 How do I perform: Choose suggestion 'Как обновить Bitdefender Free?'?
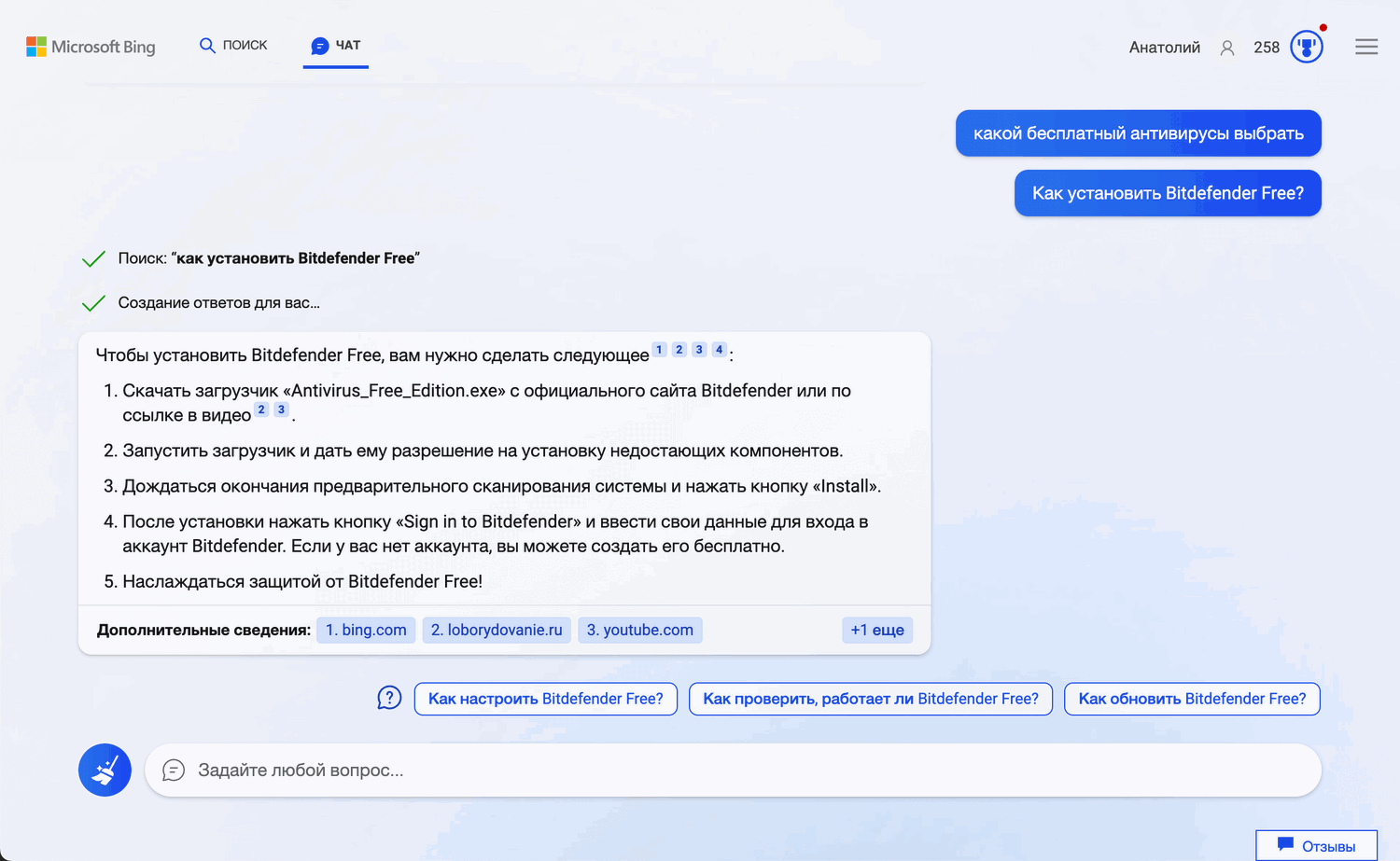[x=1192, y=699]
